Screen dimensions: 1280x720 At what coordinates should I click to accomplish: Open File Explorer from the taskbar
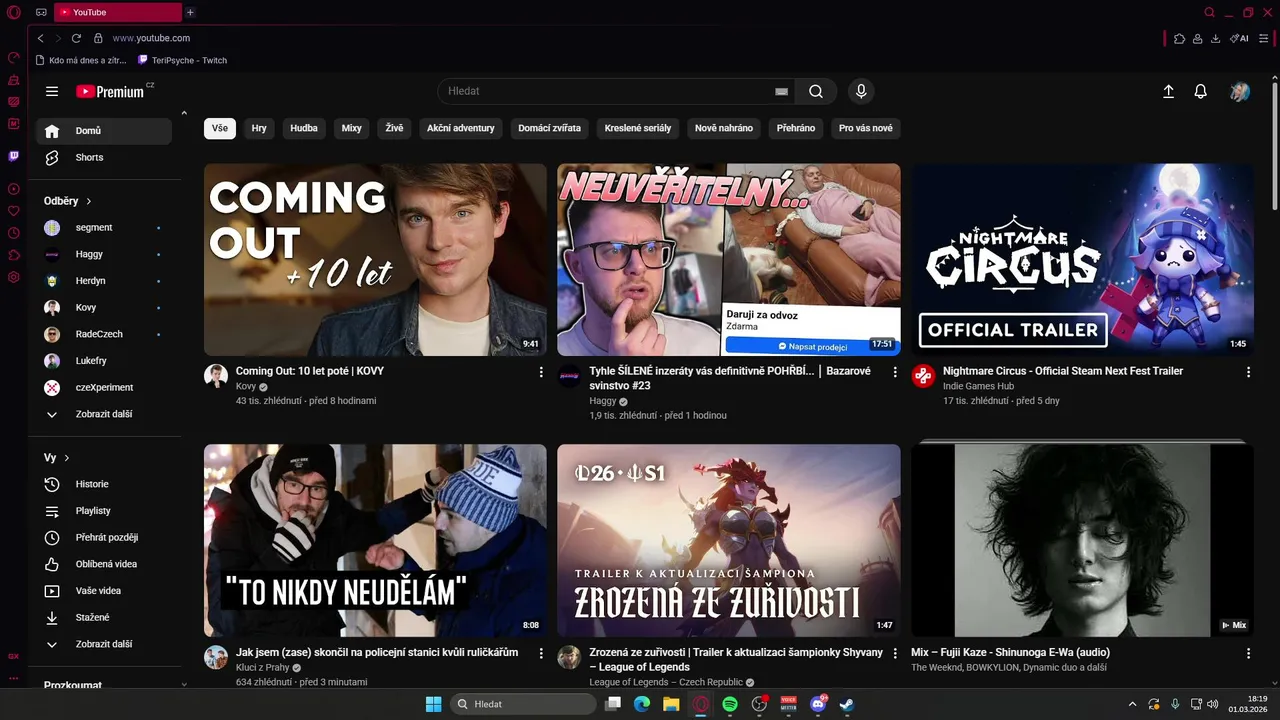click(671, 704)
